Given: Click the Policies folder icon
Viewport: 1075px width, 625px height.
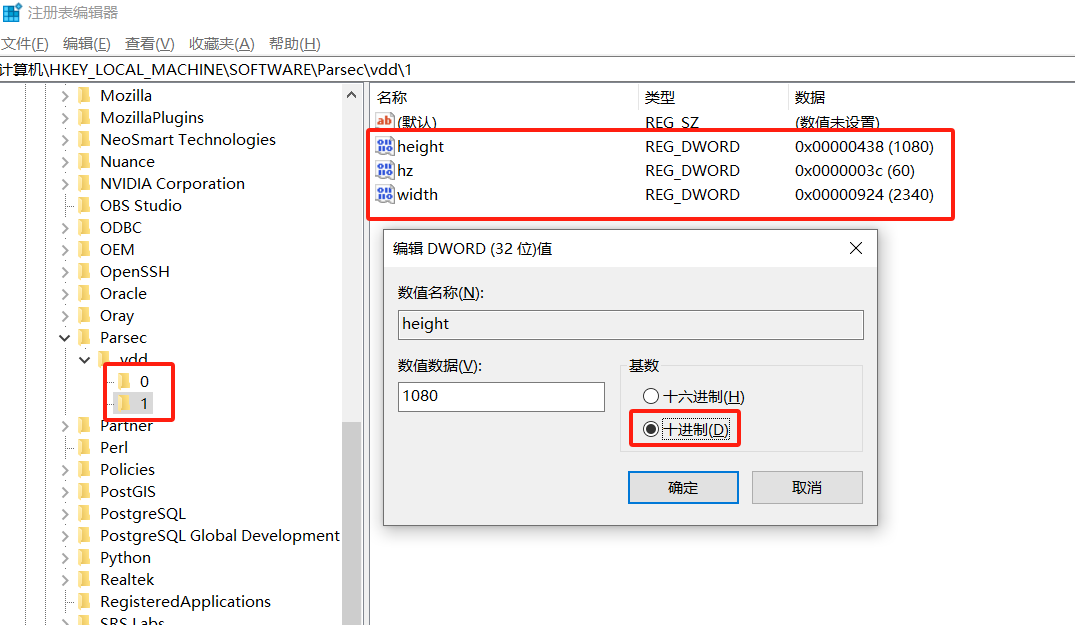Looking at the screenshot, I should [x=85, y=469].
